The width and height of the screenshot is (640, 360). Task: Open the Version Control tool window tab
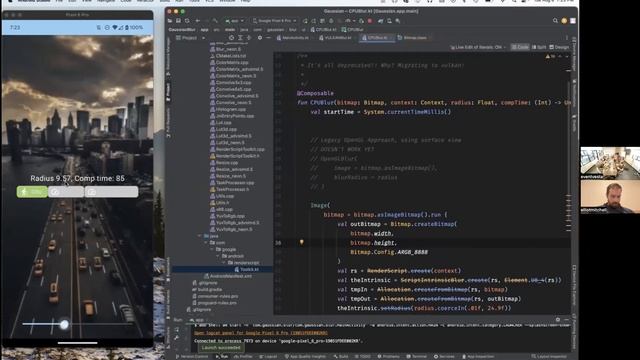pyautogui.click(x=191, y=357)
